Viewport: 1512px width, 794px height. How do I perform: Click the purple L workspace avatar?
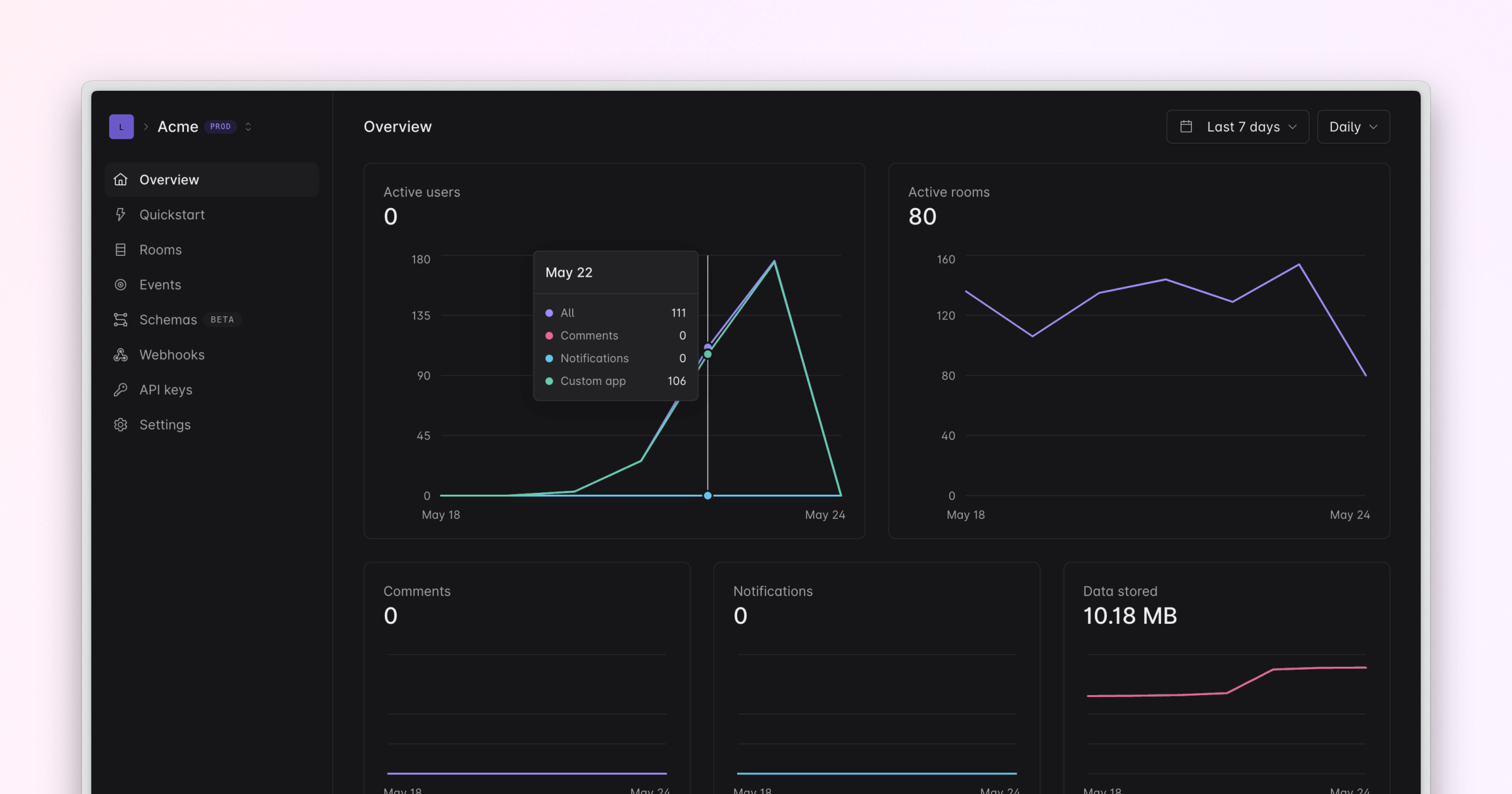[122, 126]
